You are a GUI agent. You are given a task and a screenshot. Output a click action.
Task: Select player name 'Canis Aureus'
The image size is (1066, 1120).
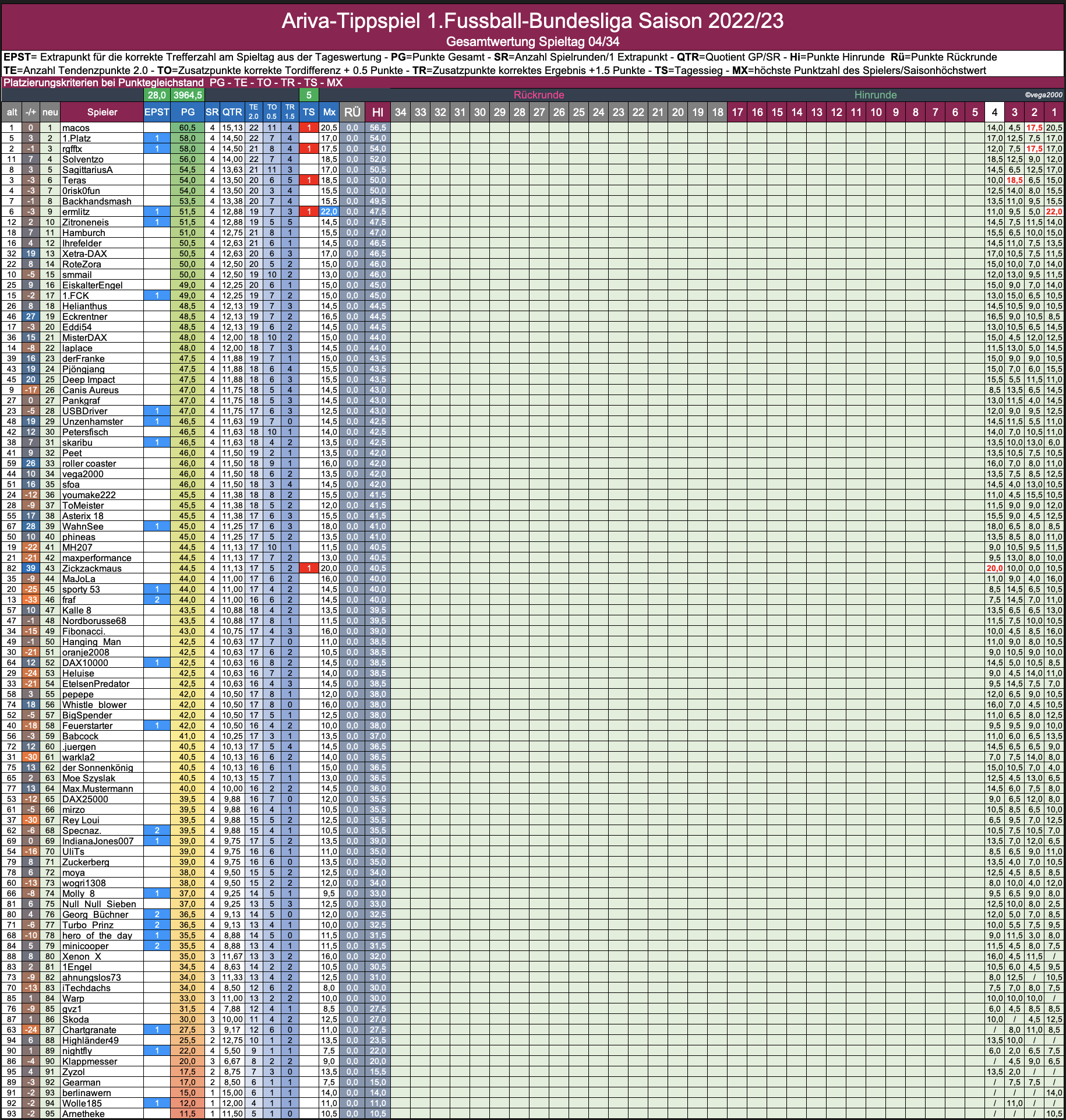(90, 390)
